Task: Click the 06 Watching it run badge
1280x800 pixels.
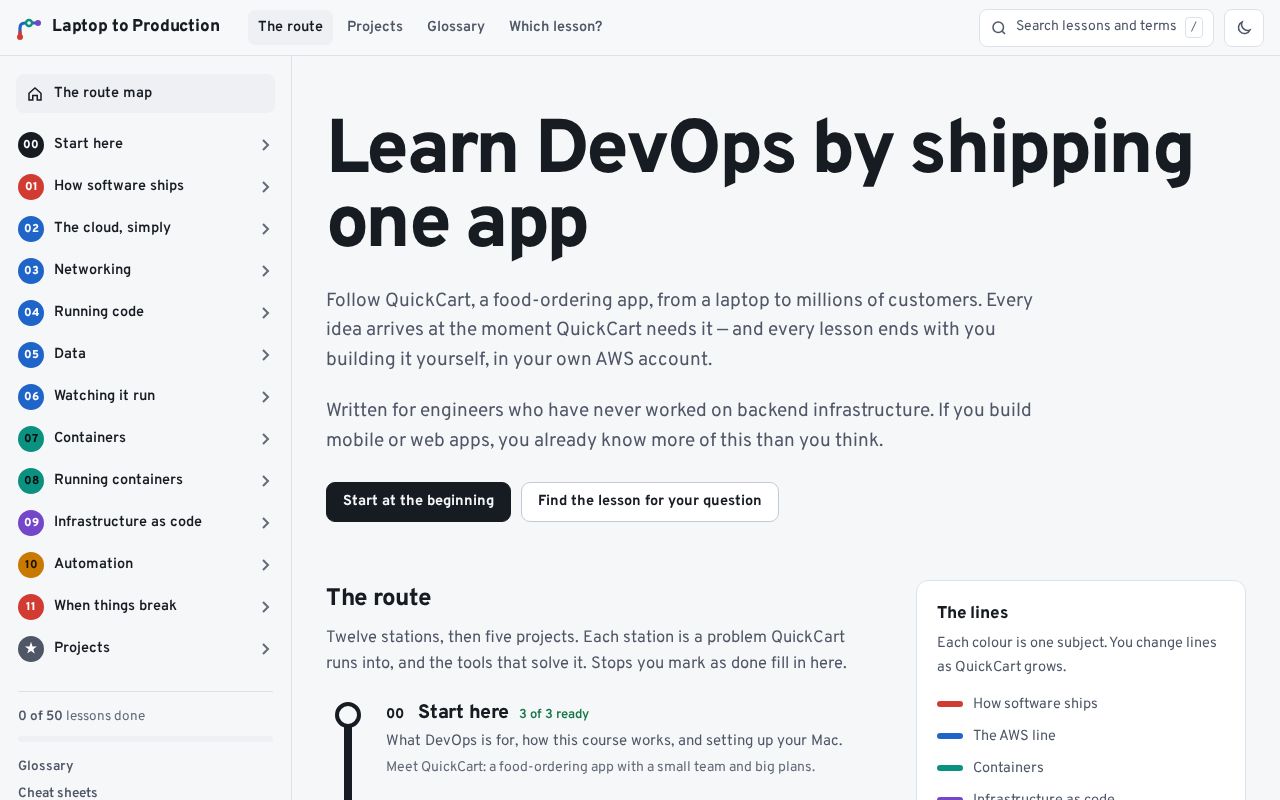Action: pos(31,397)
